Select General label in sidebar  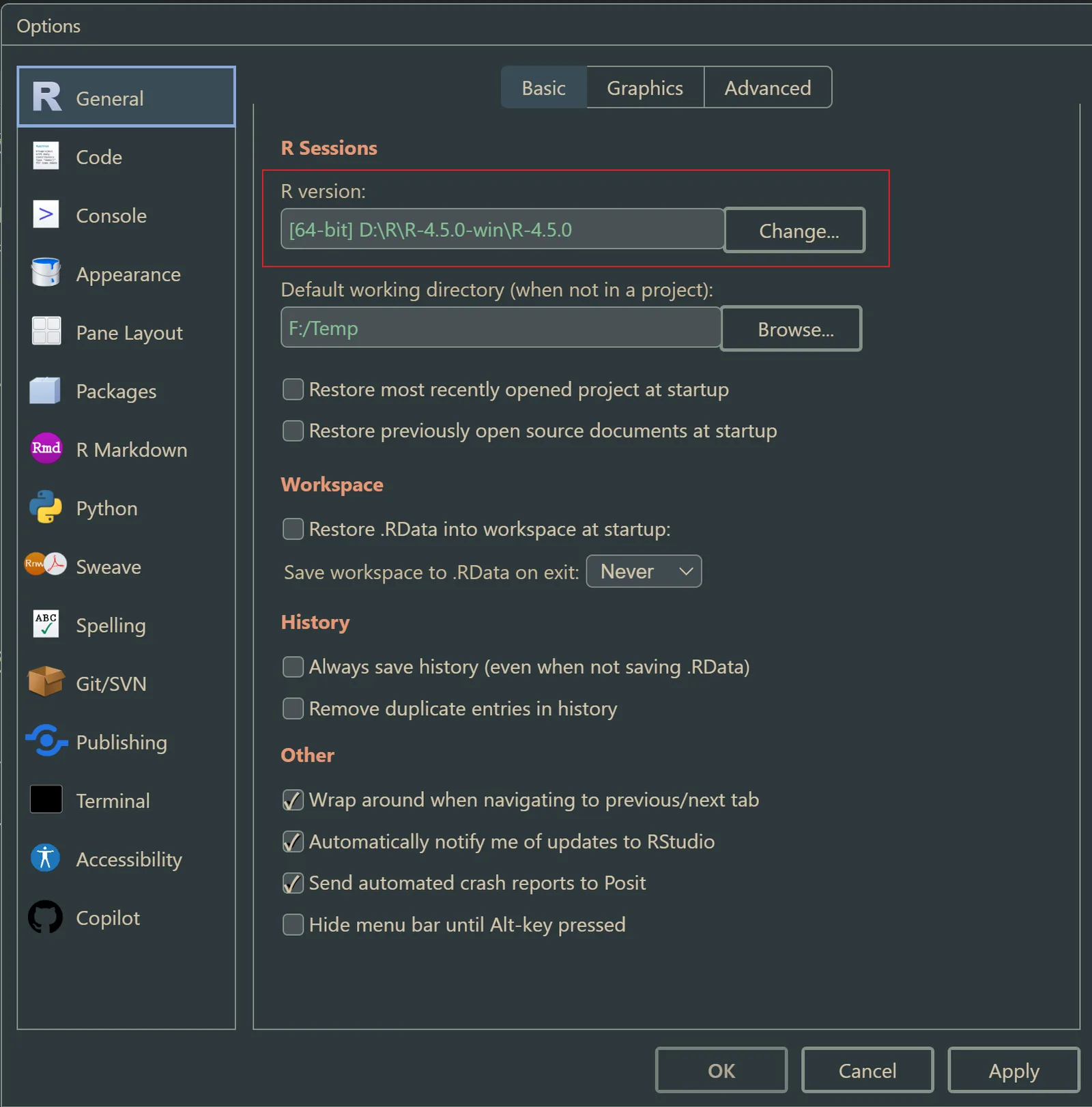point(109,99)
